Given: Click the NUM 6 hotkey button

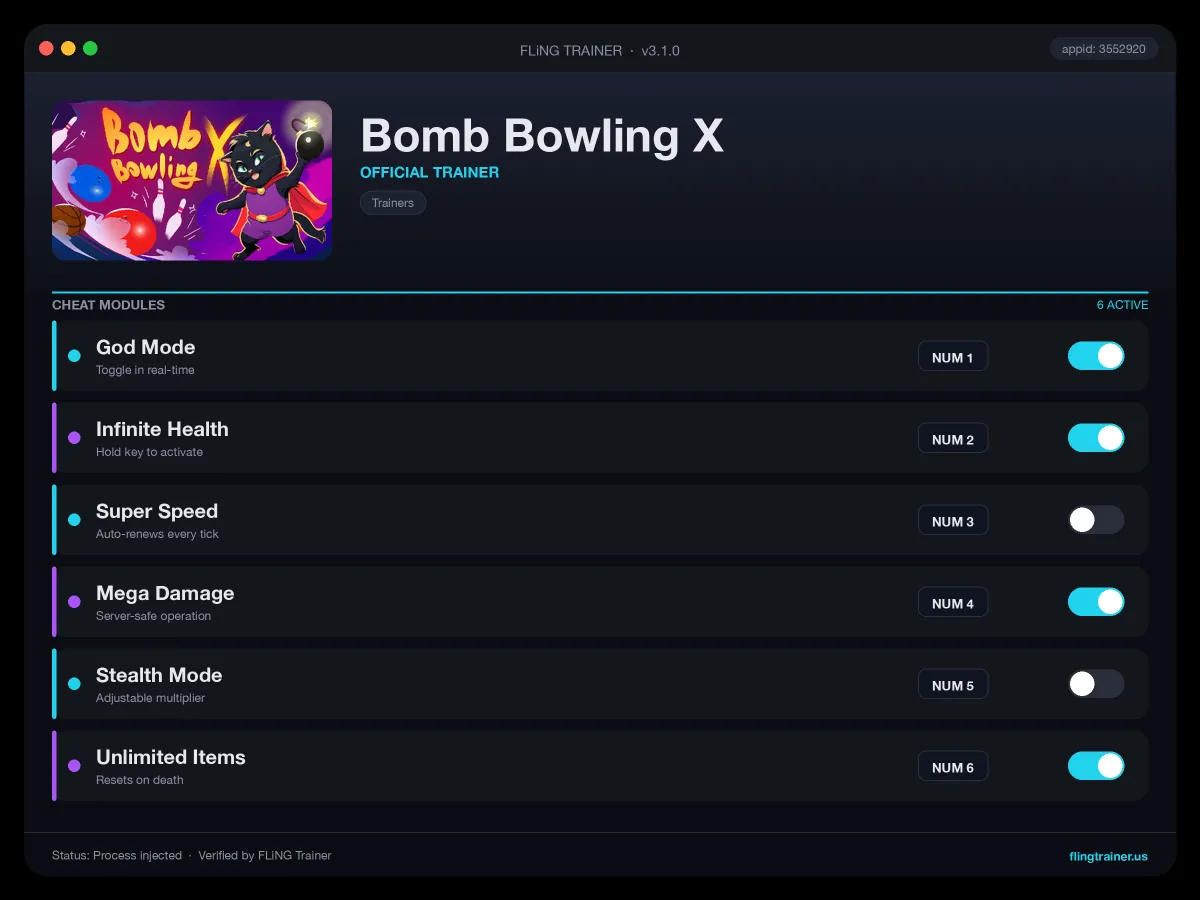Looking at the screenshot, I should 953,767.
